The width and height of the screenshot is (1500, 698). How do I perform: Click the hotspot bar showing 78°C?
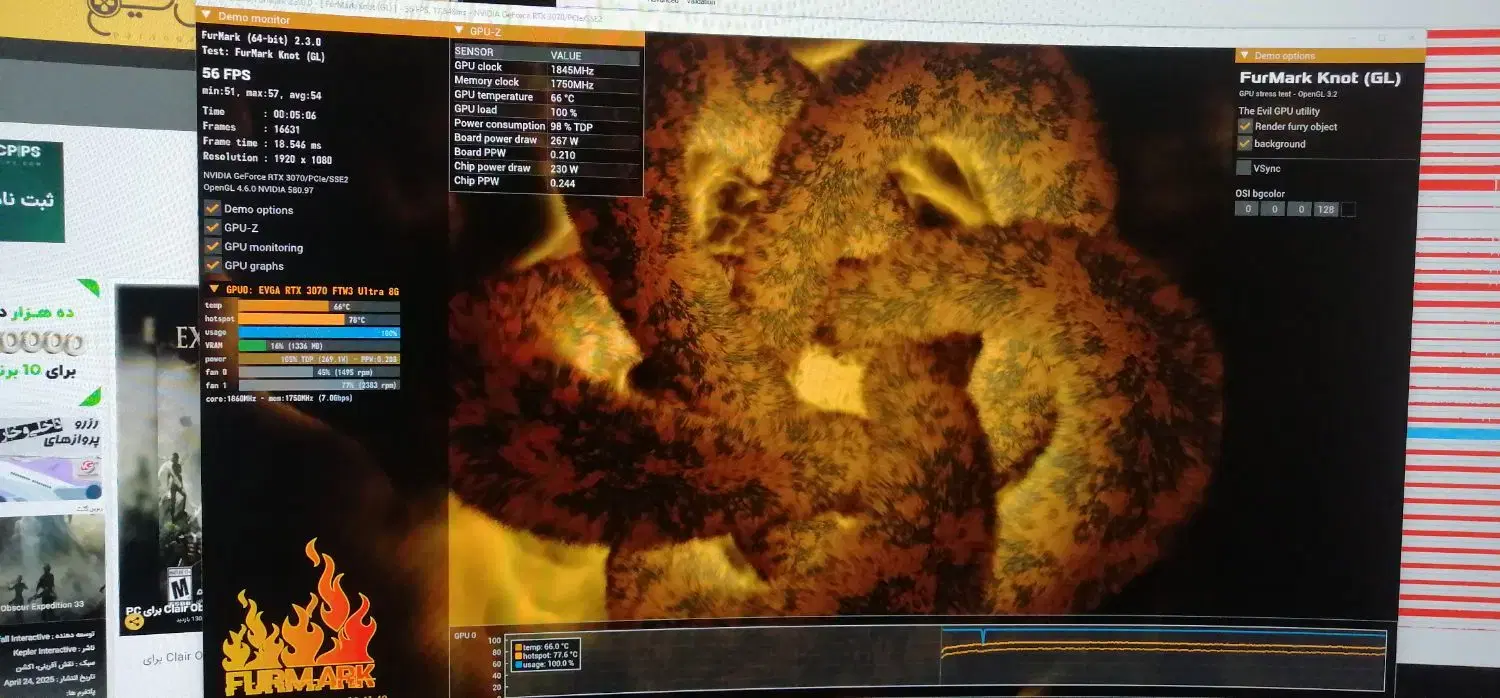[x=319, y=319]
